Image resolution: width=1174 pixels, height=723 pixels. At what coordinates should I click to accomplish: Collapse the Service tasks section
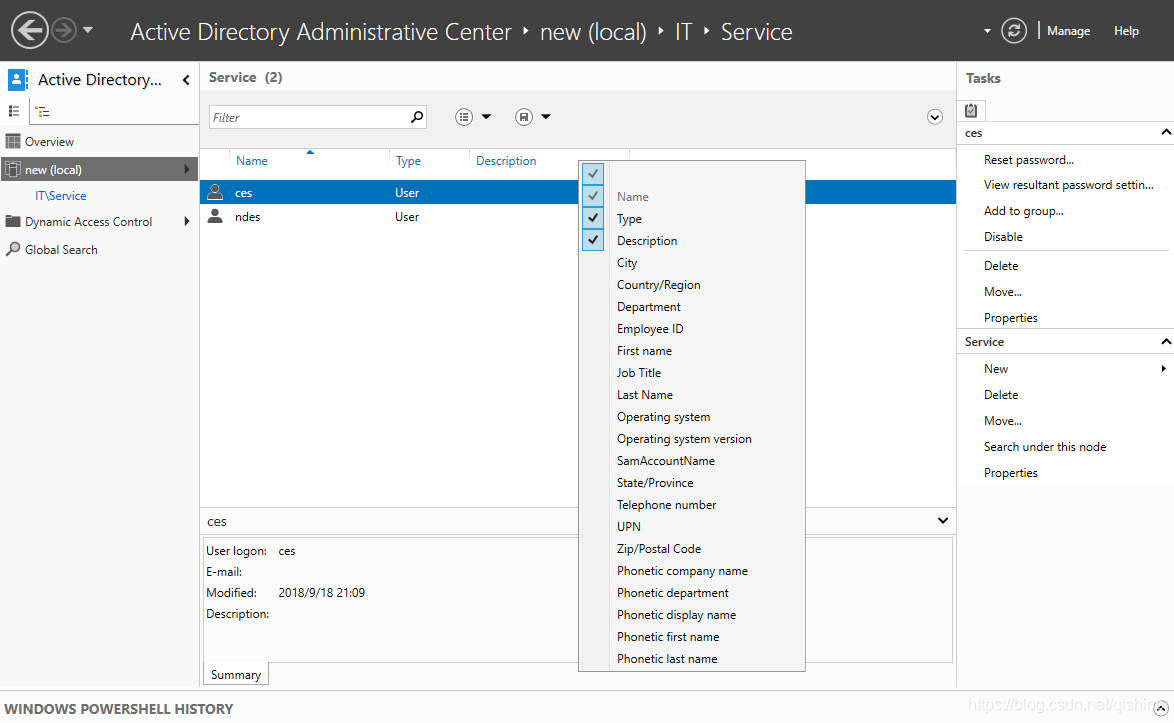(x=1166, y=341)
